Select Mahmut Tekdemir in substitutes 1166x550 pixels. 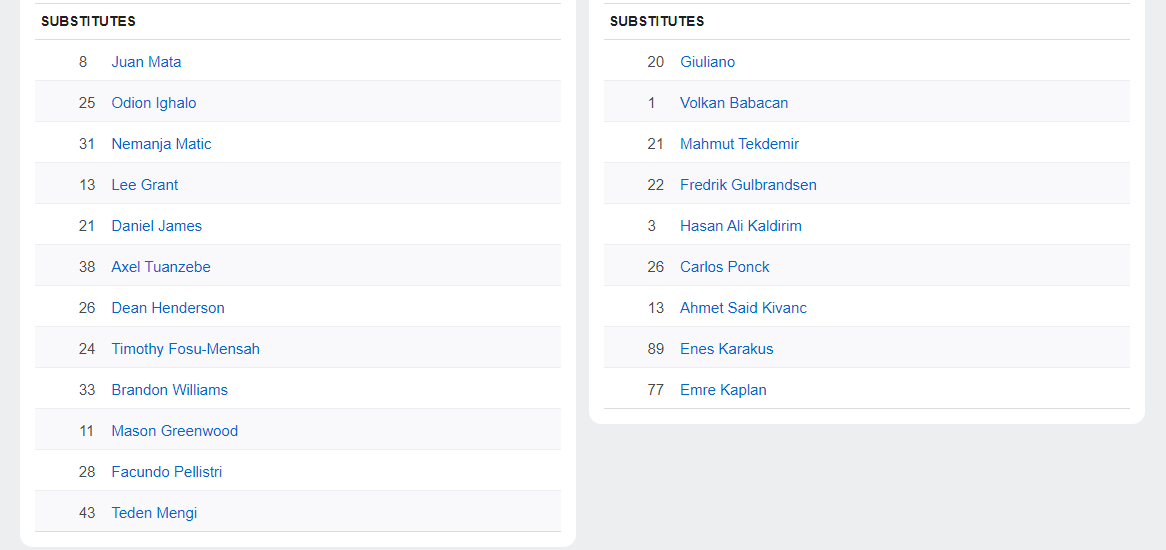click(739, 144)
